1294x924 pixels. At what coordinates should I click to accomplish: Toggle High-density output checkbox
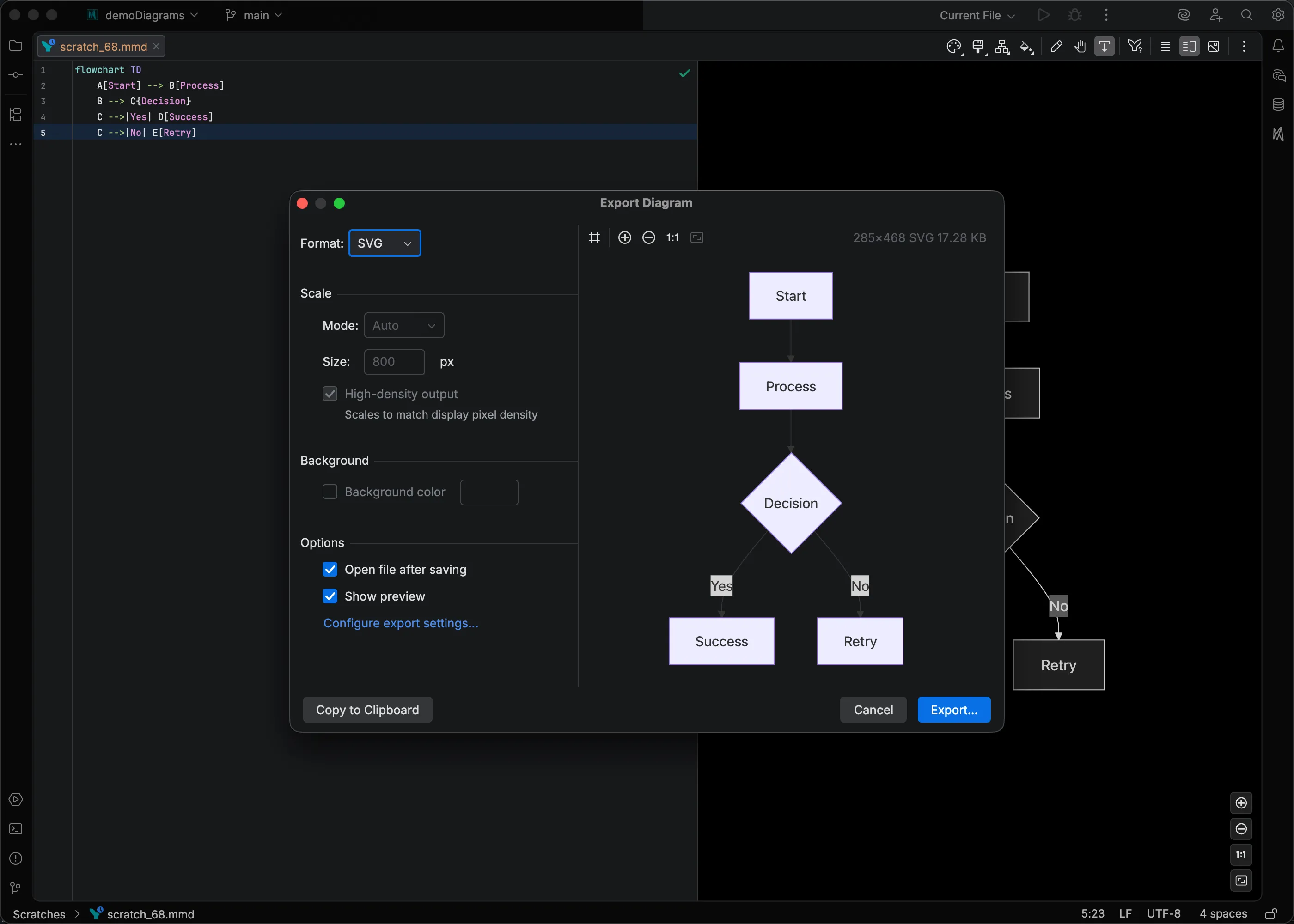pos(330,394)
